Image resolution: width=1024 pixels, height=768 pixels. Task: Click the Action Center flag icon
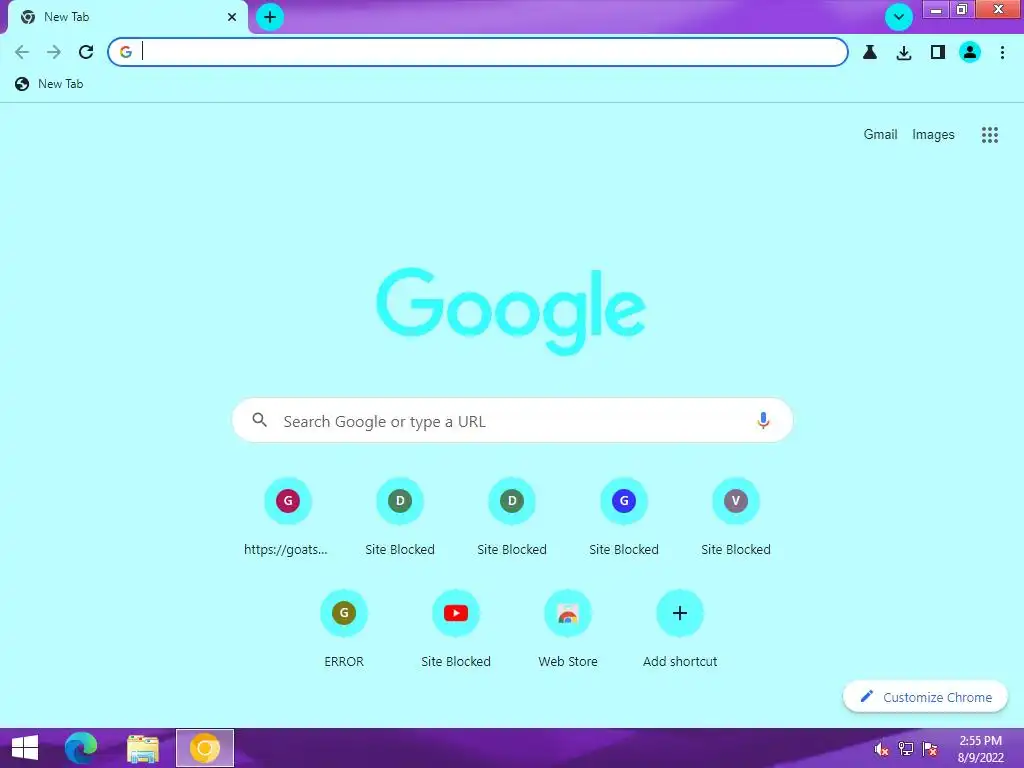click(930, 749)
